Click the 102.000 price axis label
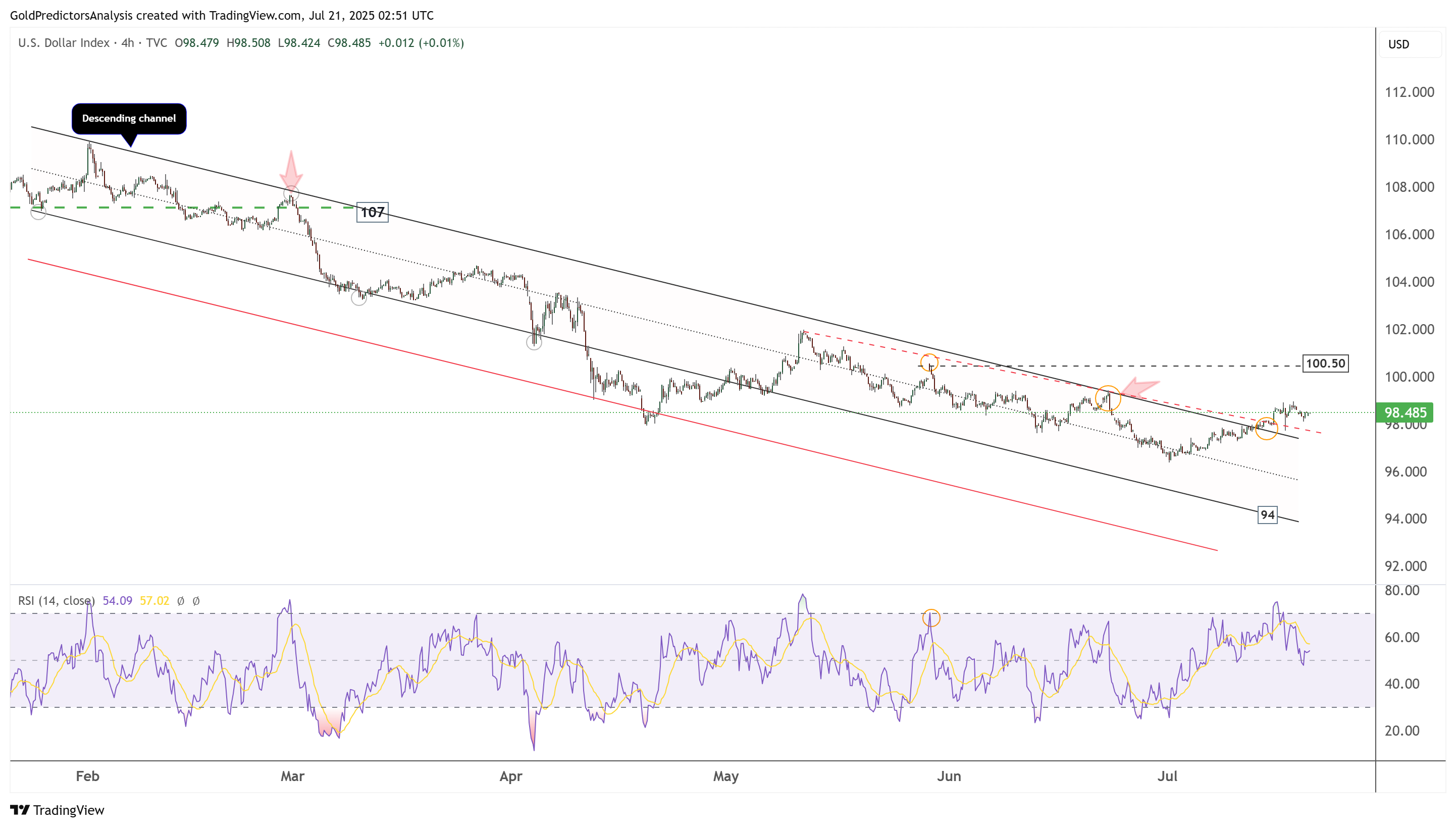 pyautogui.click(x=1410, y=329)
